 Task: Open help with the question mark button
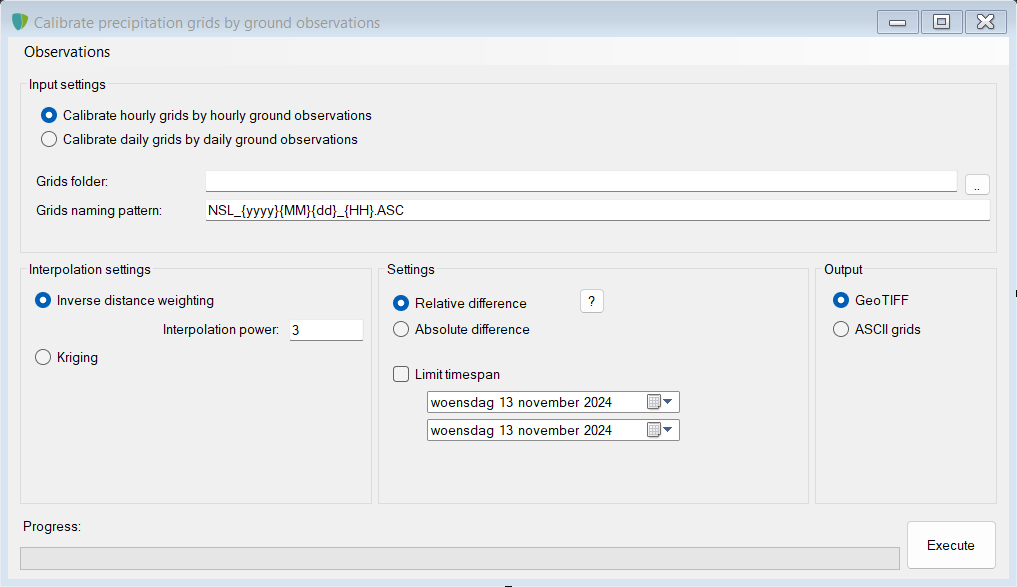click(591, 301)
